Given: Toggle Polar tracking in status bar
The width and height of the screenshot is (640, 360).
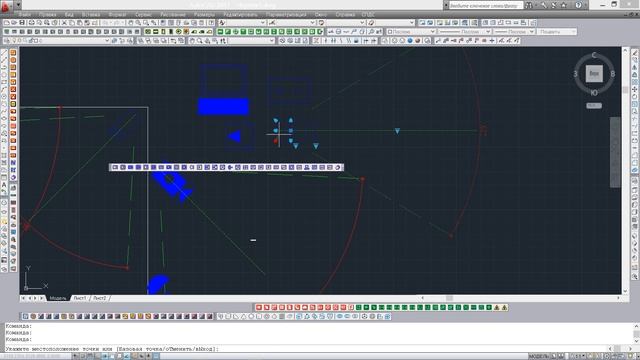Looking at the screenshot, I should [105, 356].
